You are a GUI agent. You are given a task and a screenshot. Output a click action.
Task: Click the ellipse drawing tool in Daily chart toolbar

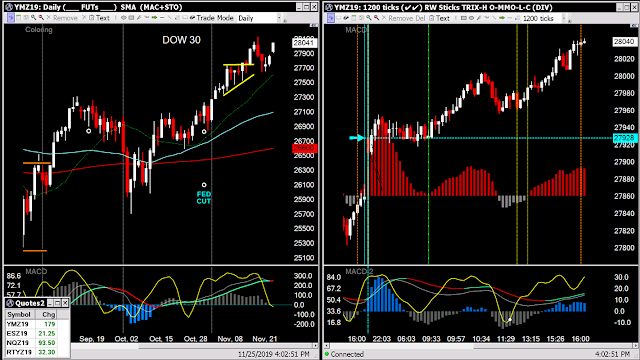(x=123, y=18)
